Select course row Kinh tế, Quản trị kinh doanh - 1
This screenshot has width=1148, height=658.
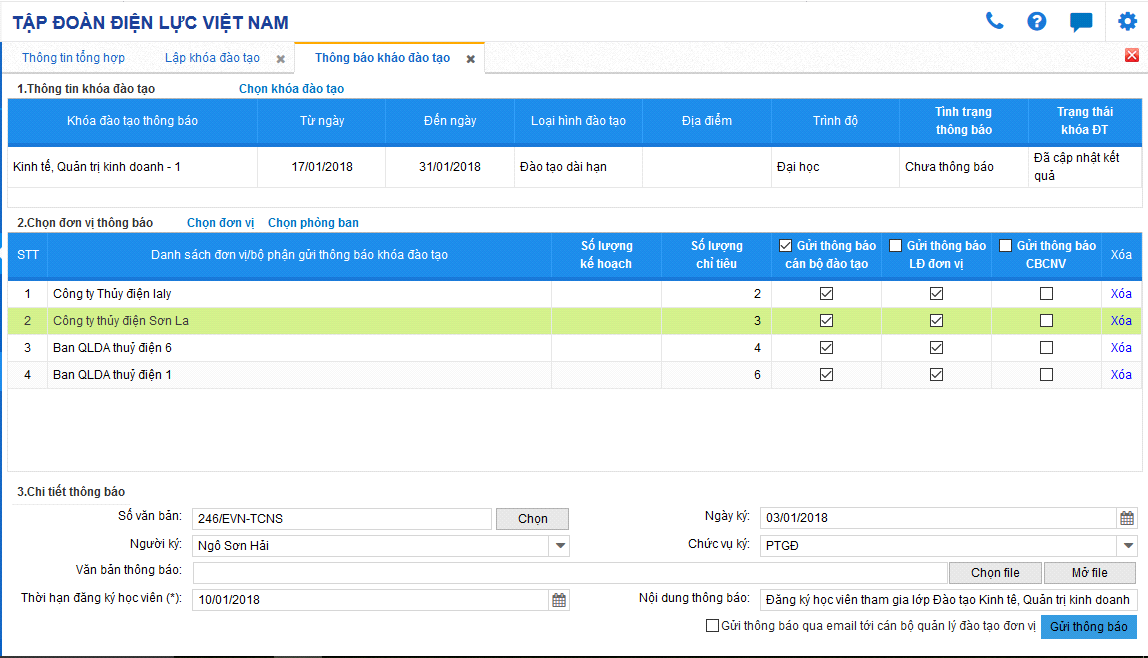[574, 167]
